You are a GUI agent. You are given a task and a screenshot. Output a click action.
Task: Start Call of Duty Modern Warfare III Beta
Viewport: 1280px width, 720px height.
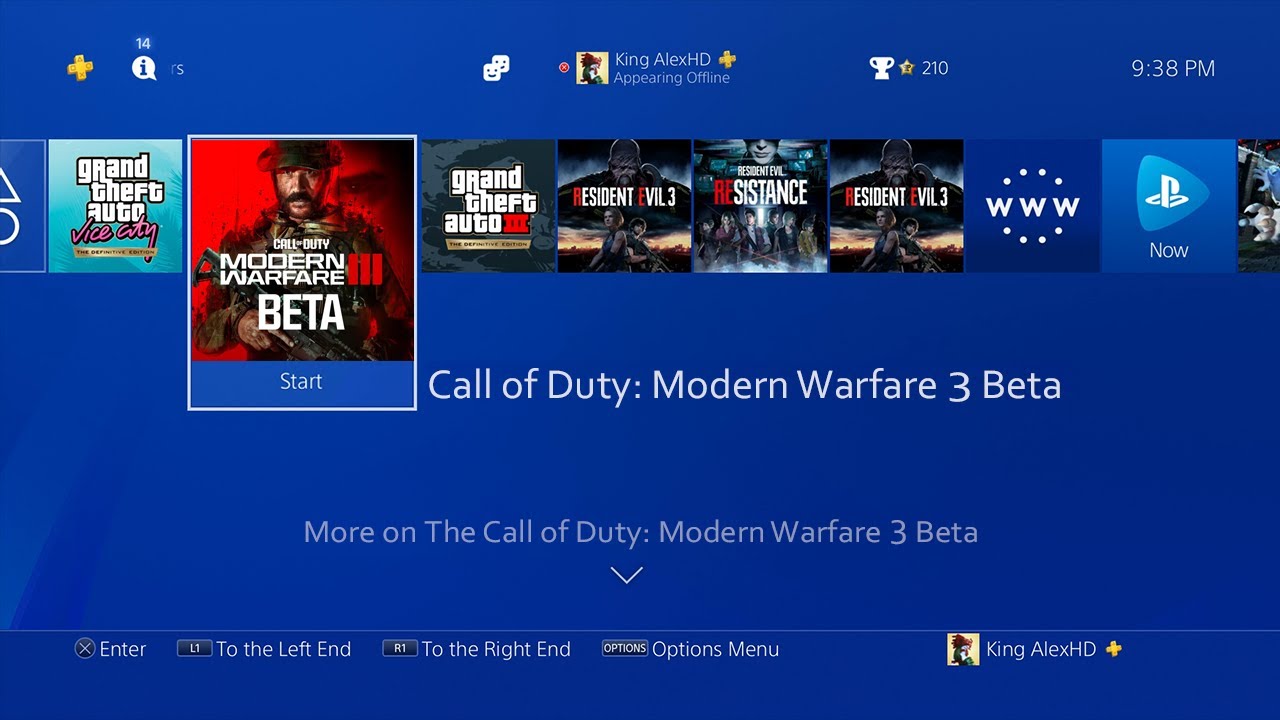(302, 382)
